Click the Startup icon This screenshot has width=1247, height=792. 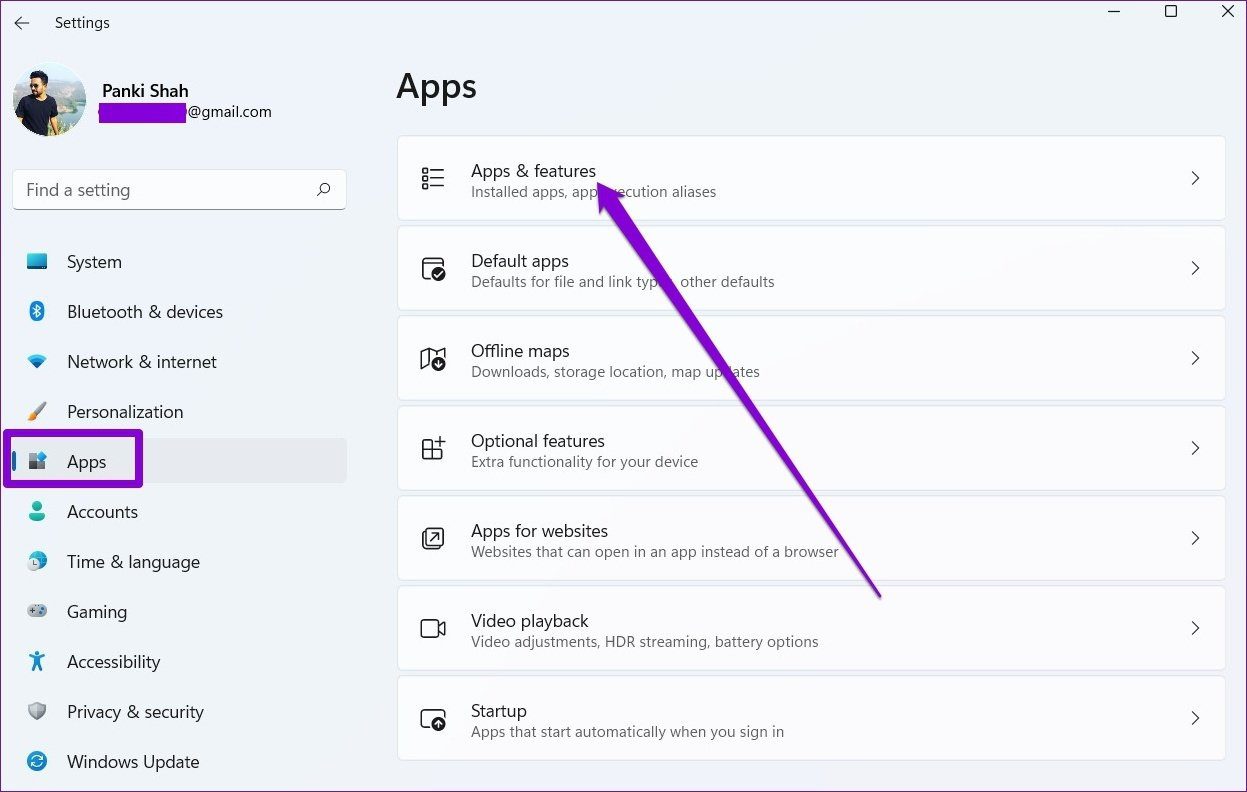[433, 718]
